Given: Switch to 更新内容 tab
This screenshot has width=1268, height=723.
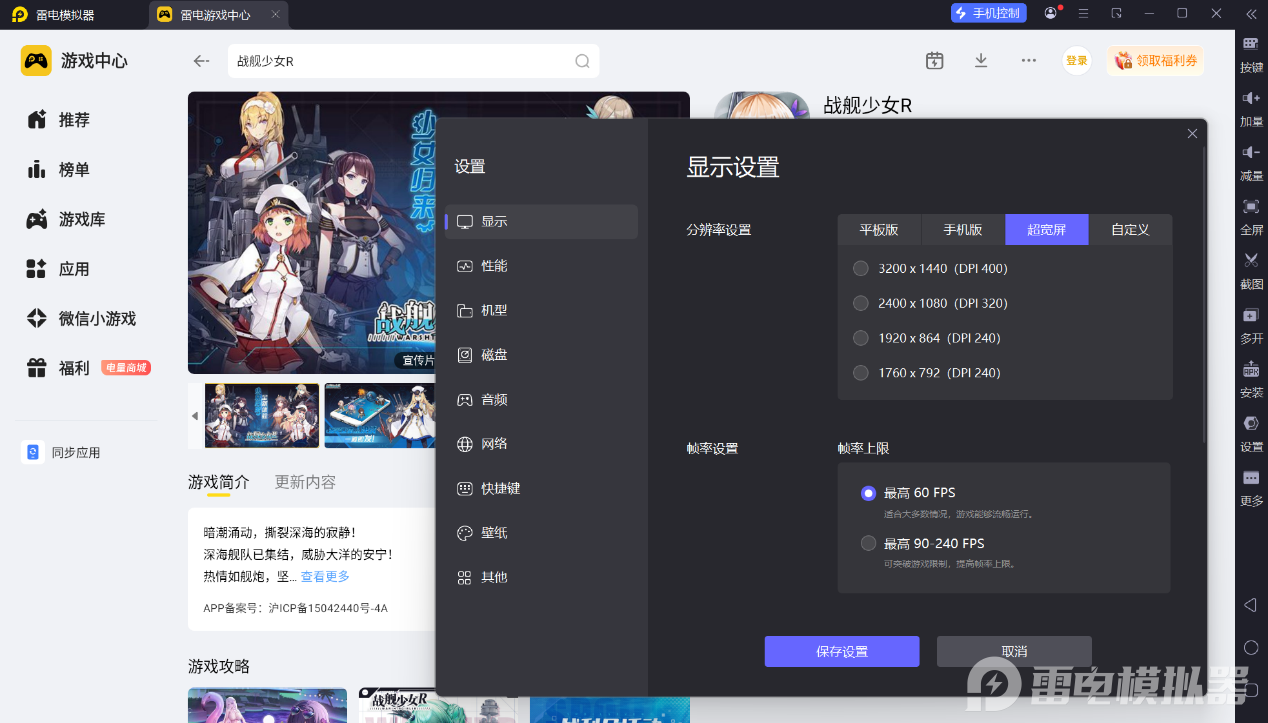Looking at the screenshot, I should pyautogui.click(x=305, y=482).
